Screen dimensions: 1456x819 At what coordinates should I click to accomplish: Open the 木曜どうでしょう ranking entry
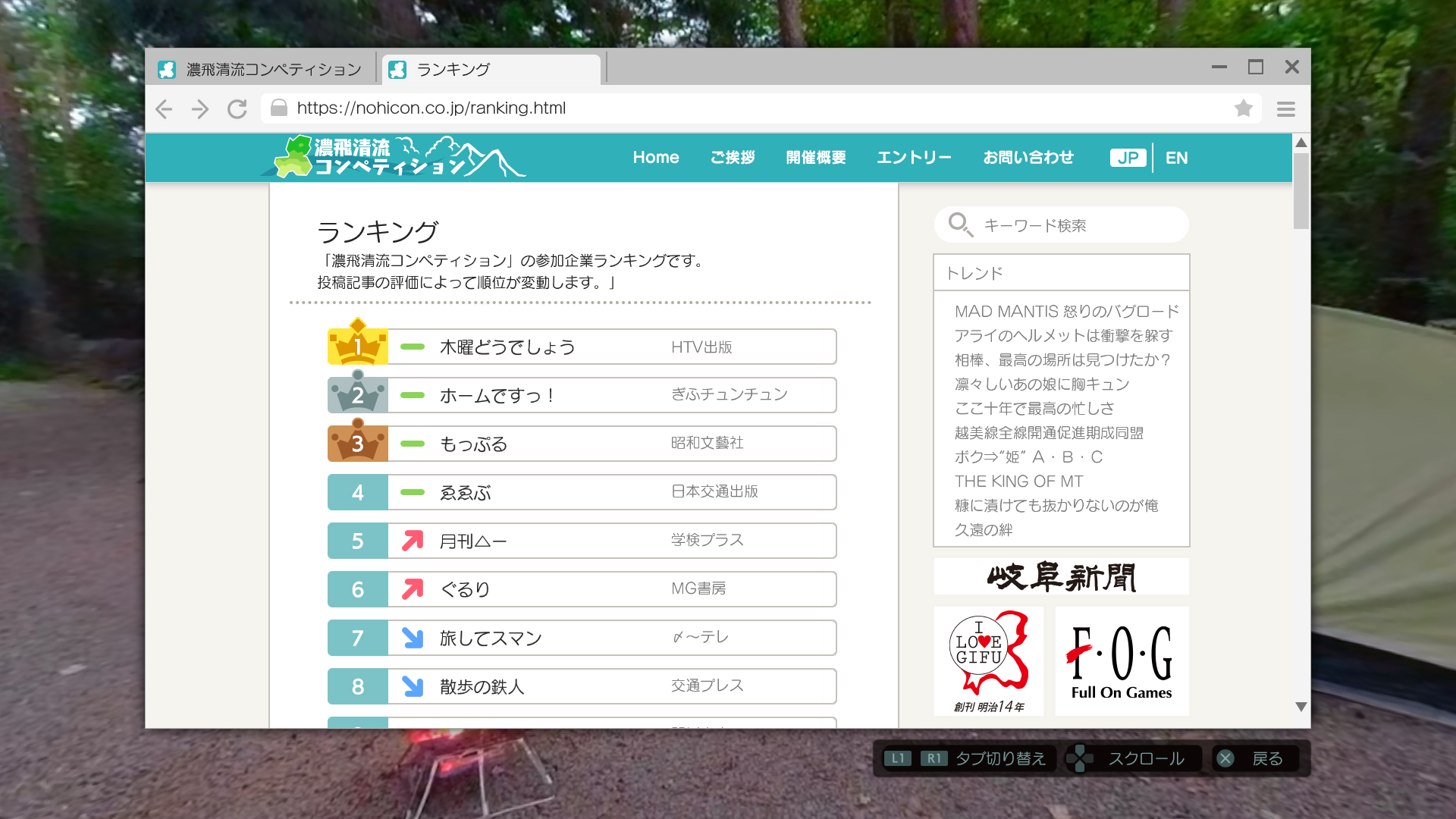click(507, 347)
